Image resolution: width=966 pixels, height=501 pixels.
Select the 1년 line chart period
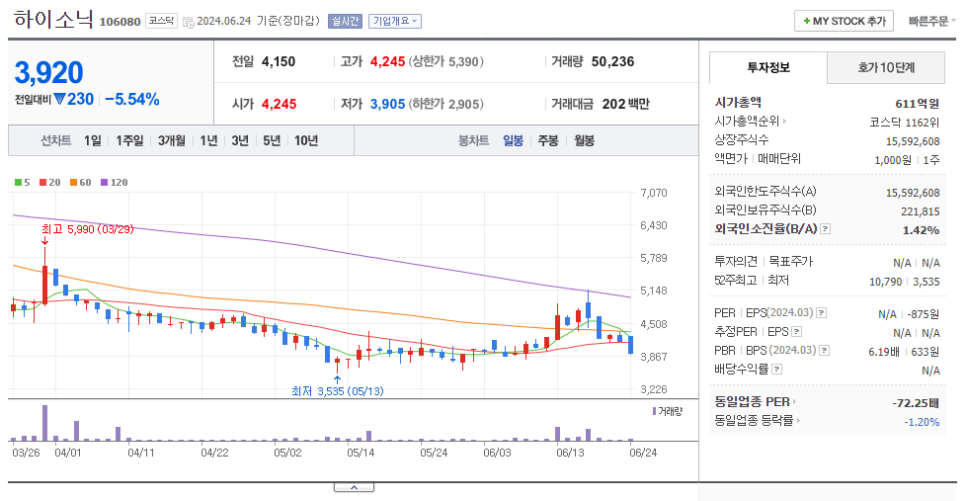(x=209, y=141)
